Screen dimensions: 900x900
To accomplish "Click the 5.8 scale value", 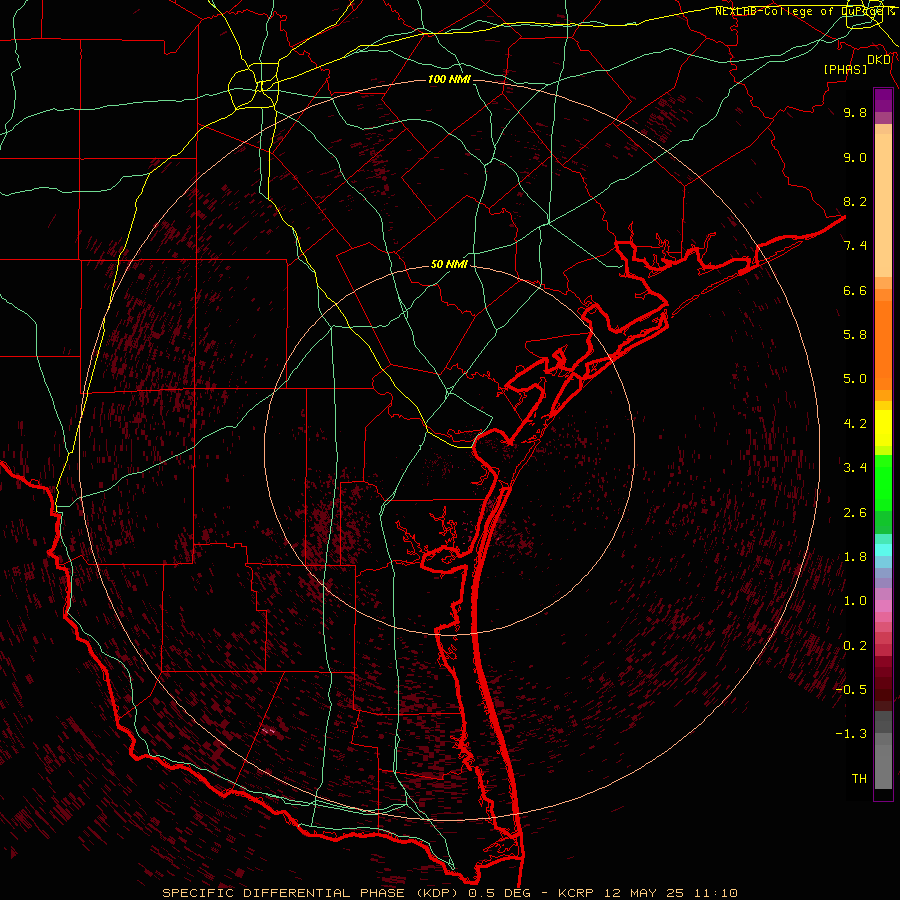I will (855, 335).
